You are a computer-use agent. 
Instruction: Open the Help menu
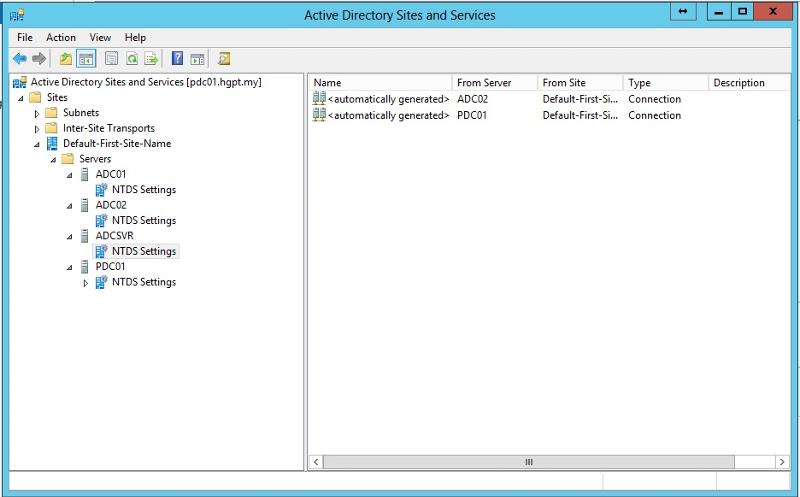tap(135, 37)
